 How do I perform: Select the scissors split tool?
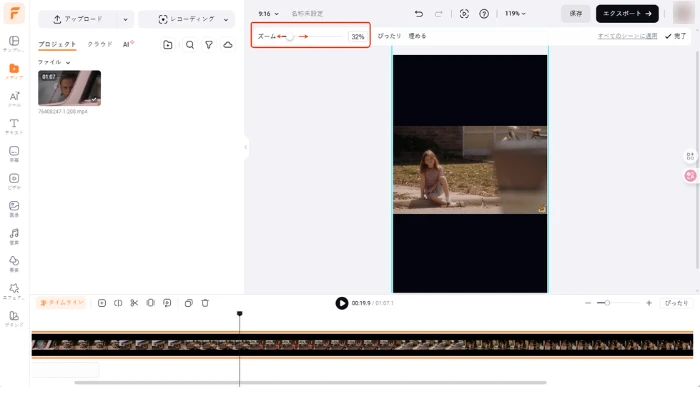tap(133, 303)
